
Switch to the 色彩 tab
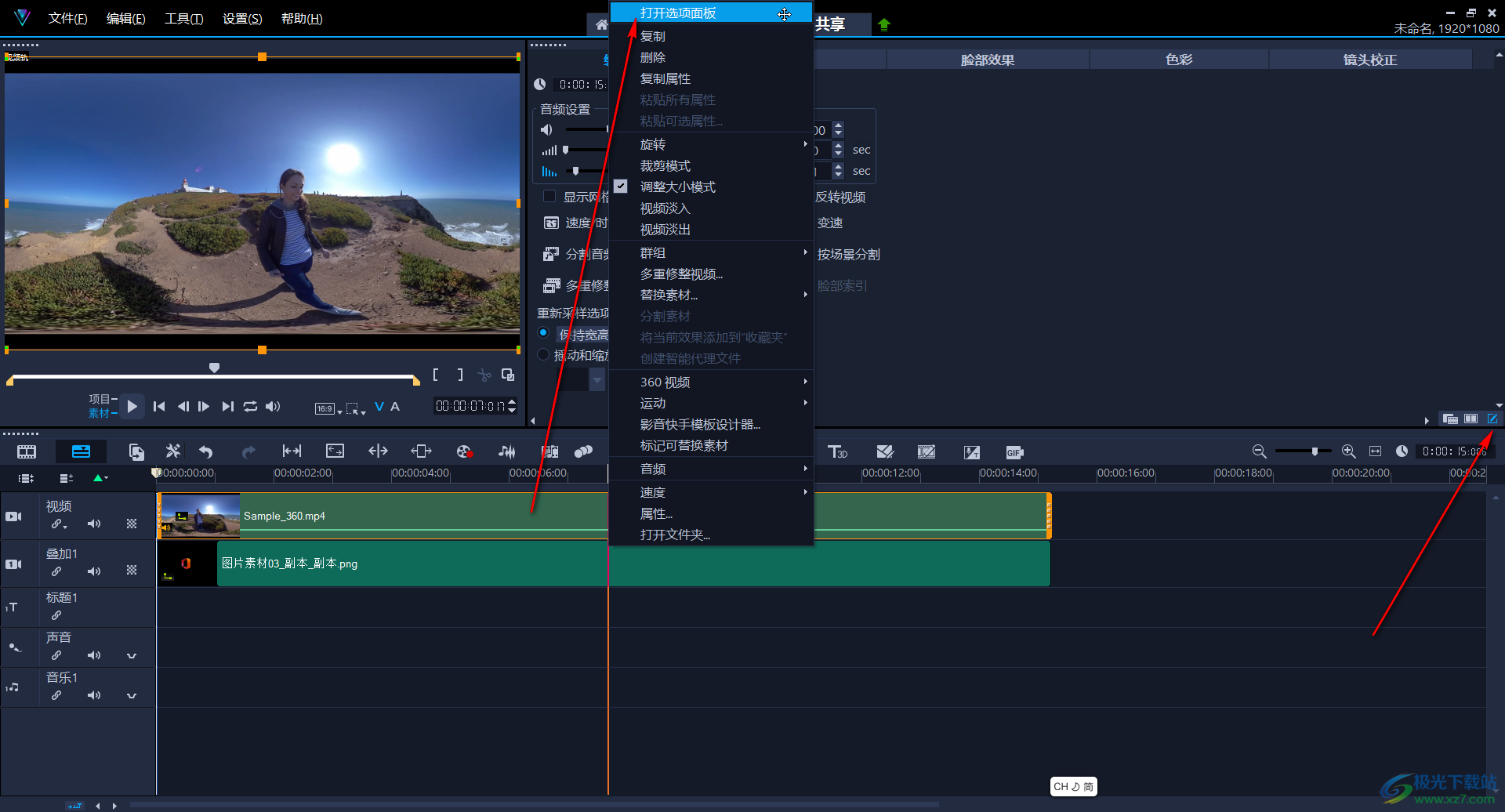pos(1179,60)
